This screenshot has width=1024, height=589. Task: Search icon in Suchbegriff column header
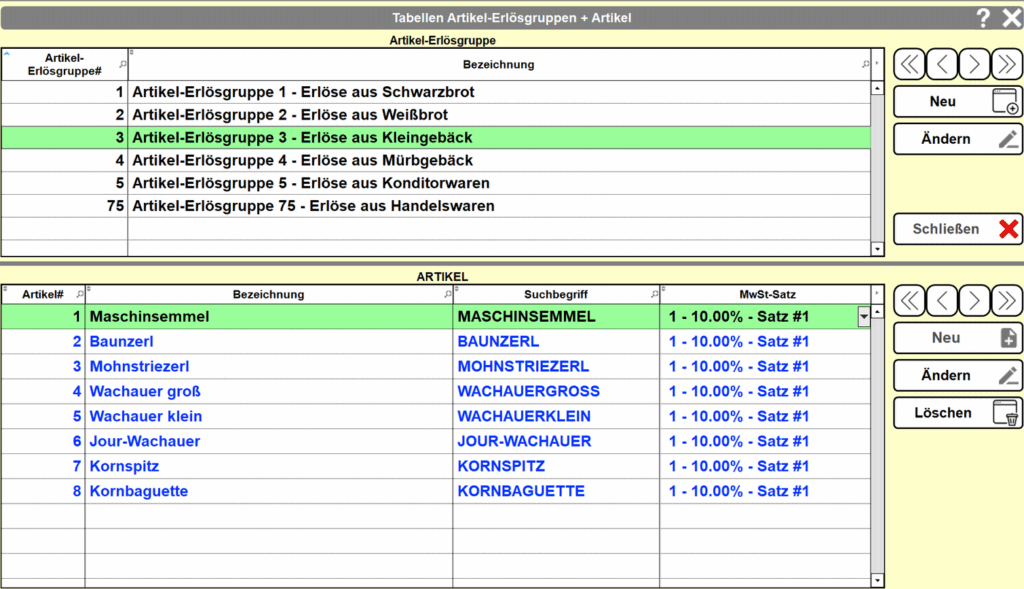click(654, 294)
